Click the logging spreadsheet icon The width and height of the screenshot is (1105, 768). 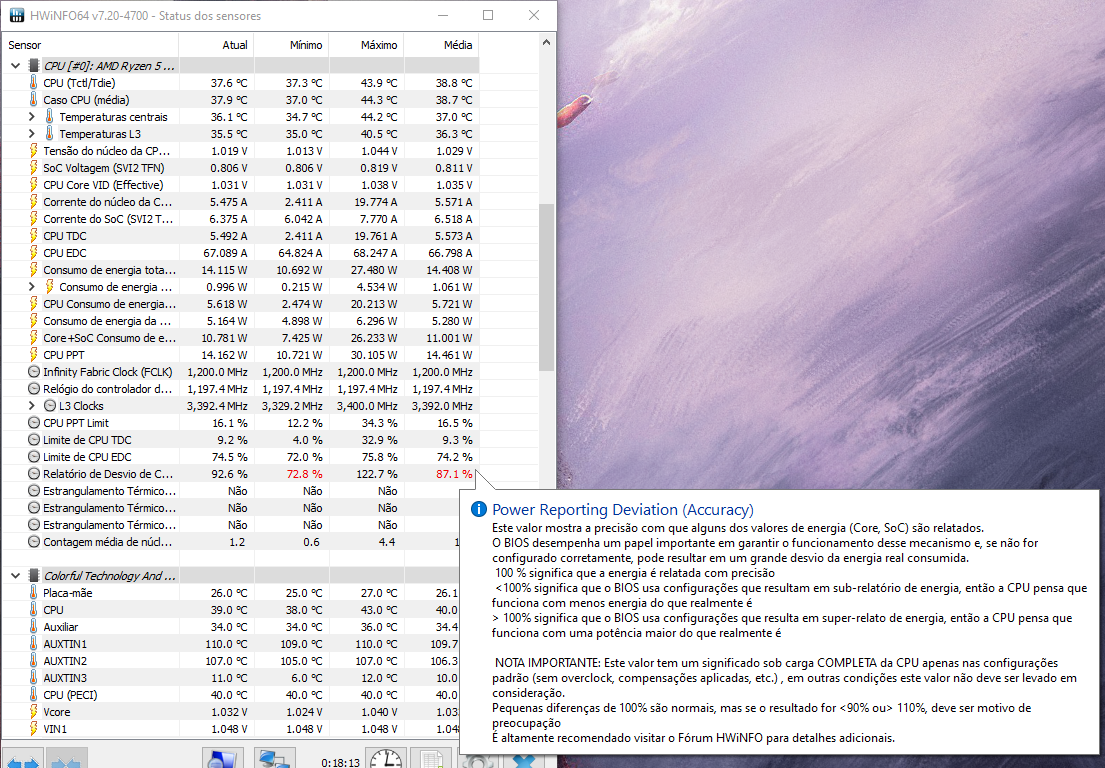pyautogui.click(x=431, y=760)
